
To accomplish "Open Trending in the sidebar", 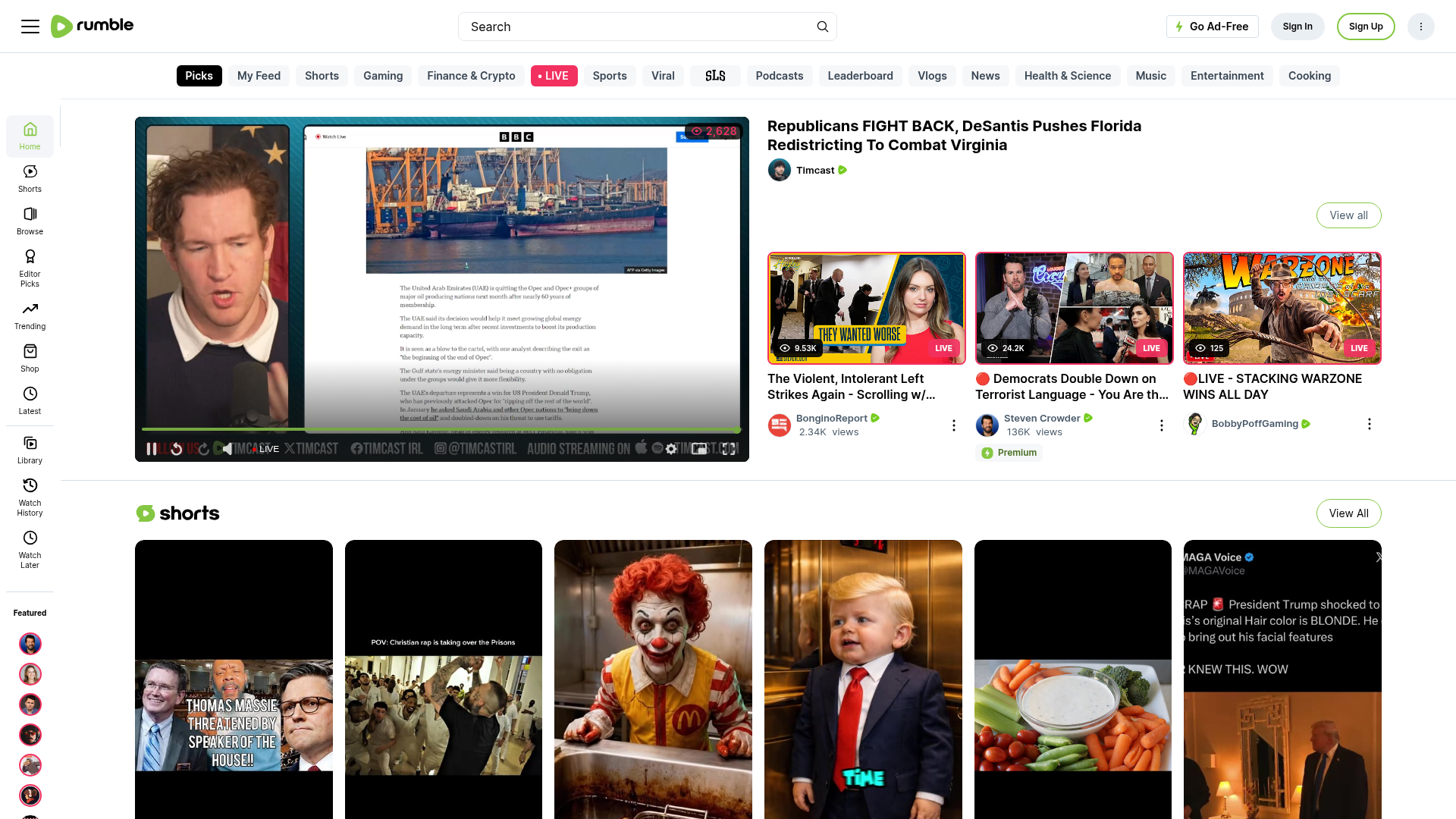I will coord(30,316).
